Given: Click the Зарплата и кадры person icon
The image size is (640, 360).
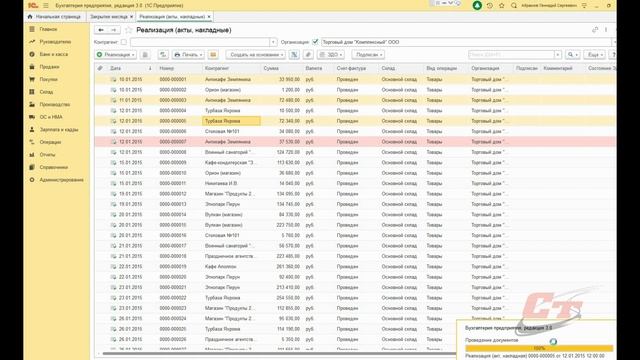Looking at the screenshot, I should [32, 129].
